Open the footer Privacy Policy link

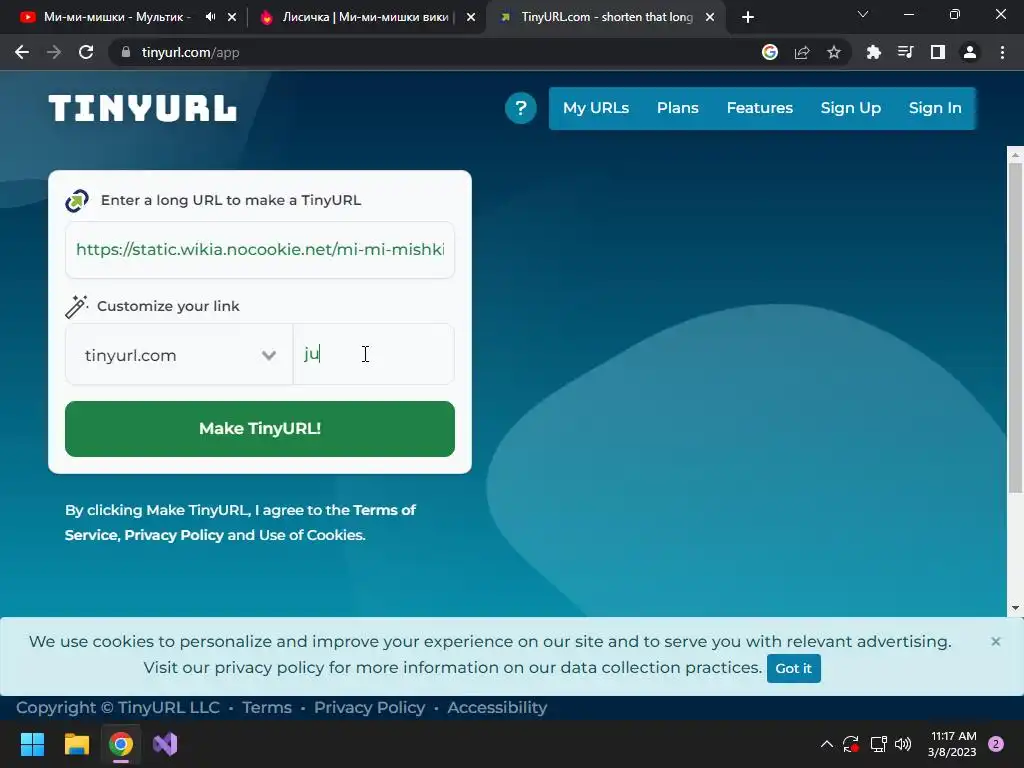(x=370, y=707)
